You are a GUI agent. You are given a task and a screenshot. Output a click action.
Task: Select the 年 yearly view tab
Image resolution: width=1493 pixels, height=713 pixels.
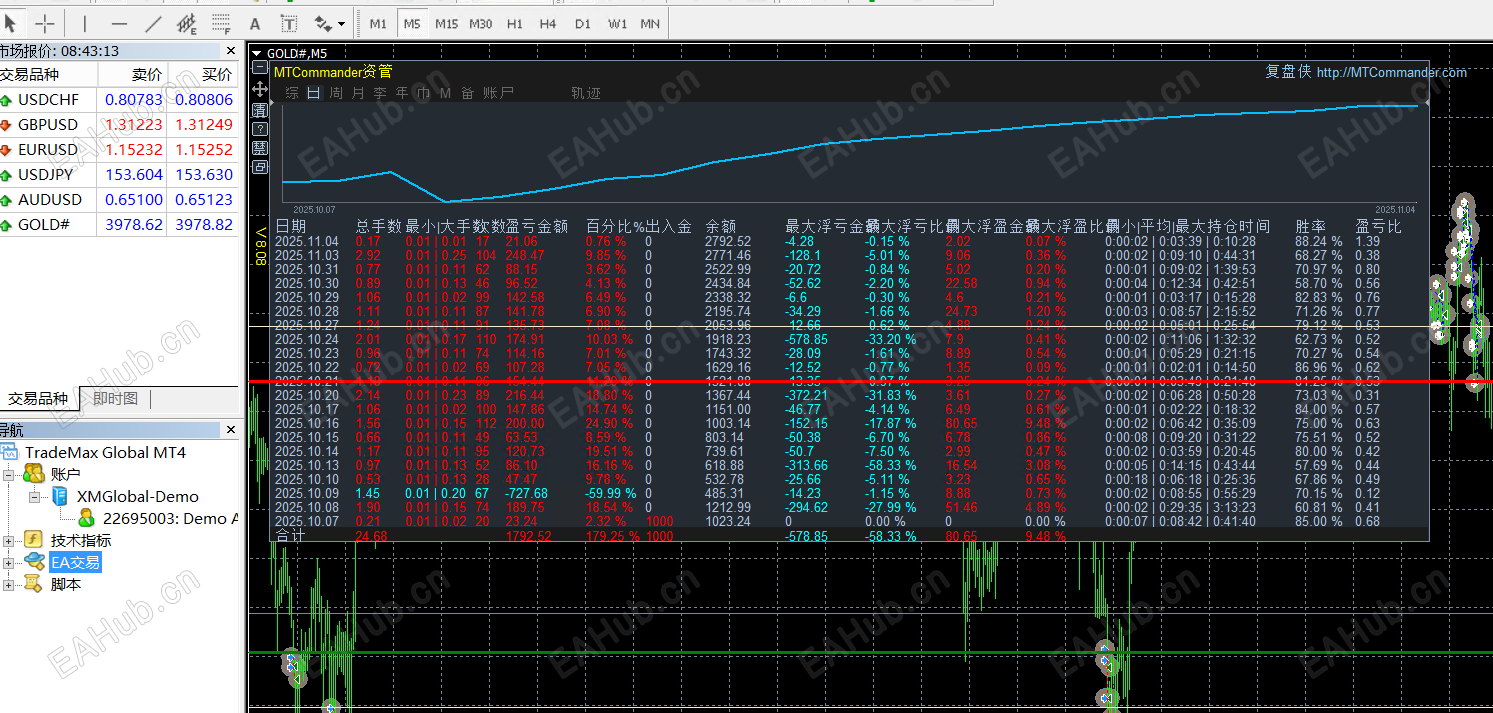coord(402,93)
